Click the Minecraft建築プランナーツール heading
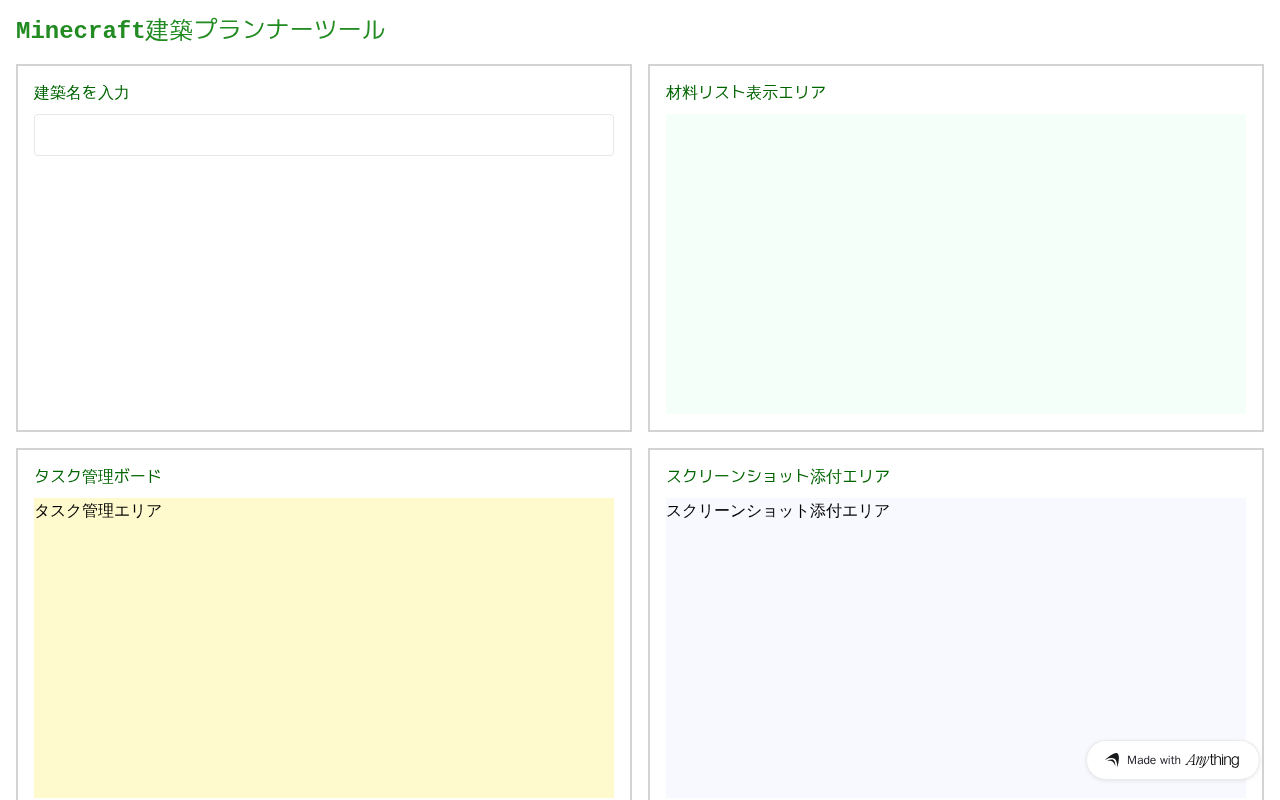Viewport: 1280px width, 800px height. tap(200, 30)
